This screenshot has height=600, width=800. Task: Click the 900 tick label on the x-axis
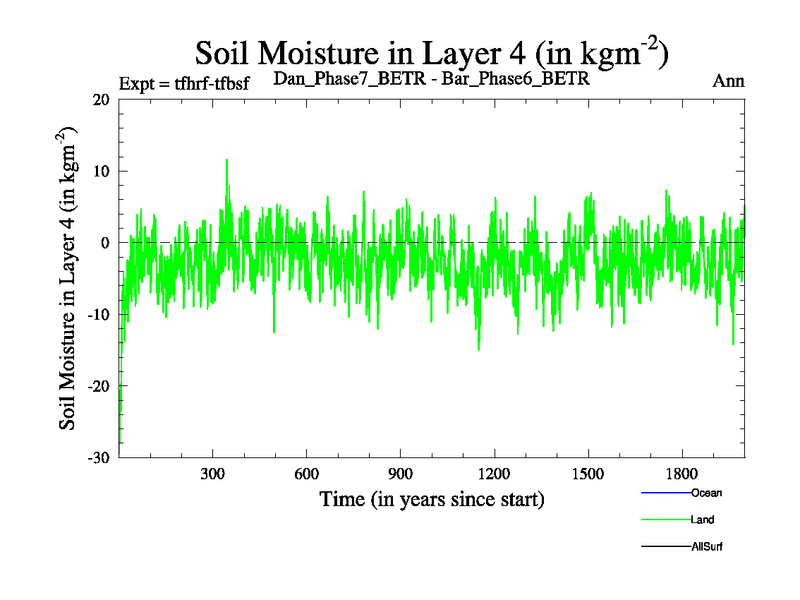(400, 473)
